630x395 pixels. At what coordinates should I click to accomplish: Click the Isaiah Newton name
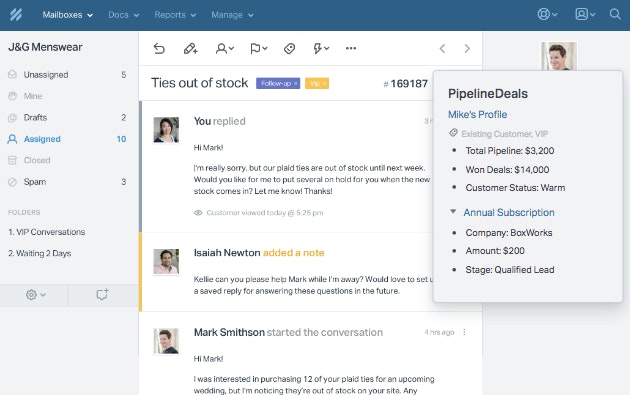(x=227, y=253)
